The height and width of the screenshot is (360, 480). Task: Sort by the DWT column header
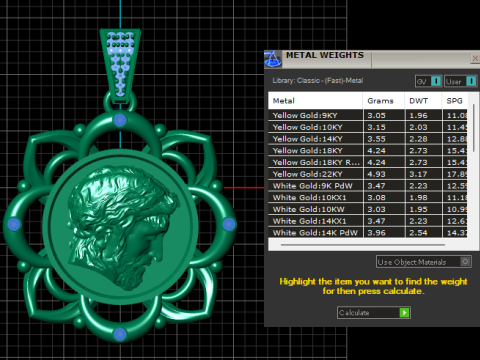(x=424, y=101)
